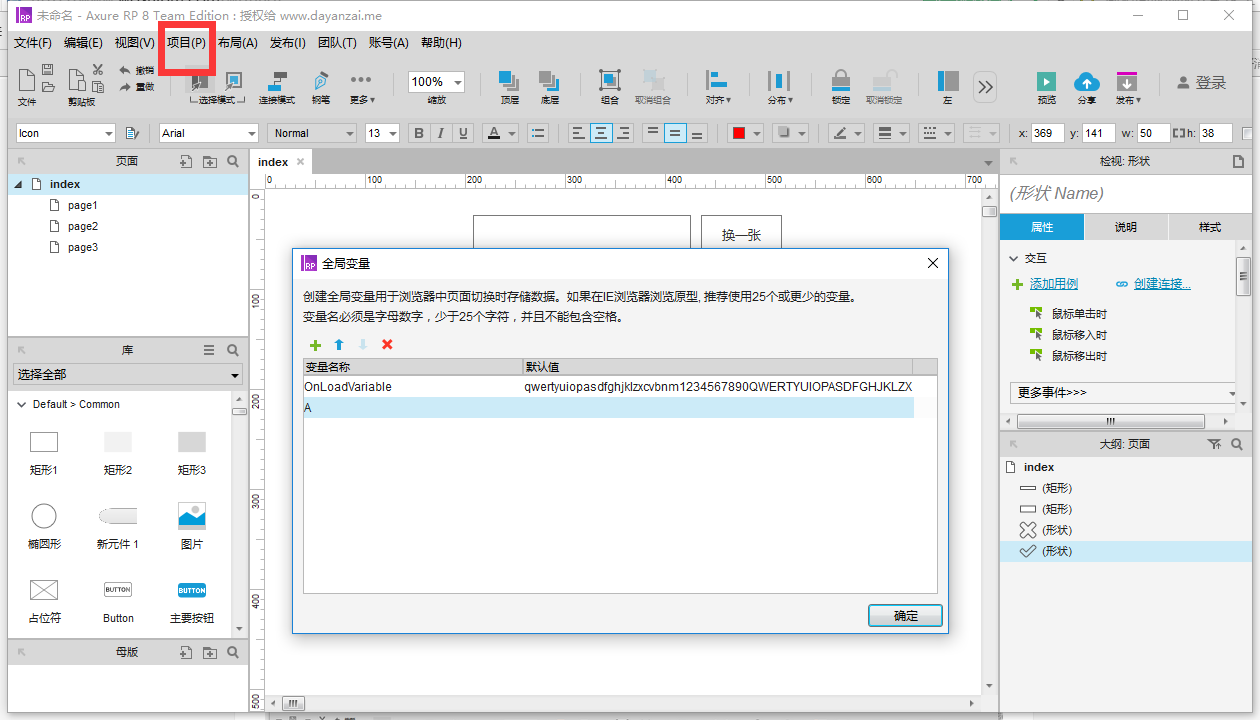Open the 更多事件 dropdown
1260x720 pixels.
[x=1124, y=393]
